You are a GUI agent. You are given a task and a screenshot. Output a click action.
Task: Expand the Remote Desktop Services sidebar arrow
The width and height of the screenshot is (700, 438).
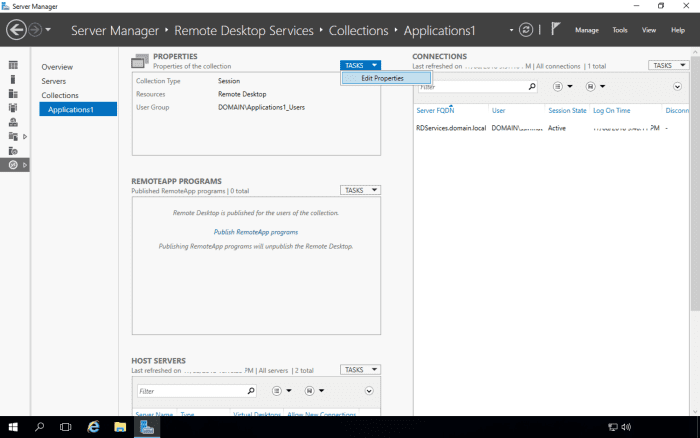click(25, 165)
